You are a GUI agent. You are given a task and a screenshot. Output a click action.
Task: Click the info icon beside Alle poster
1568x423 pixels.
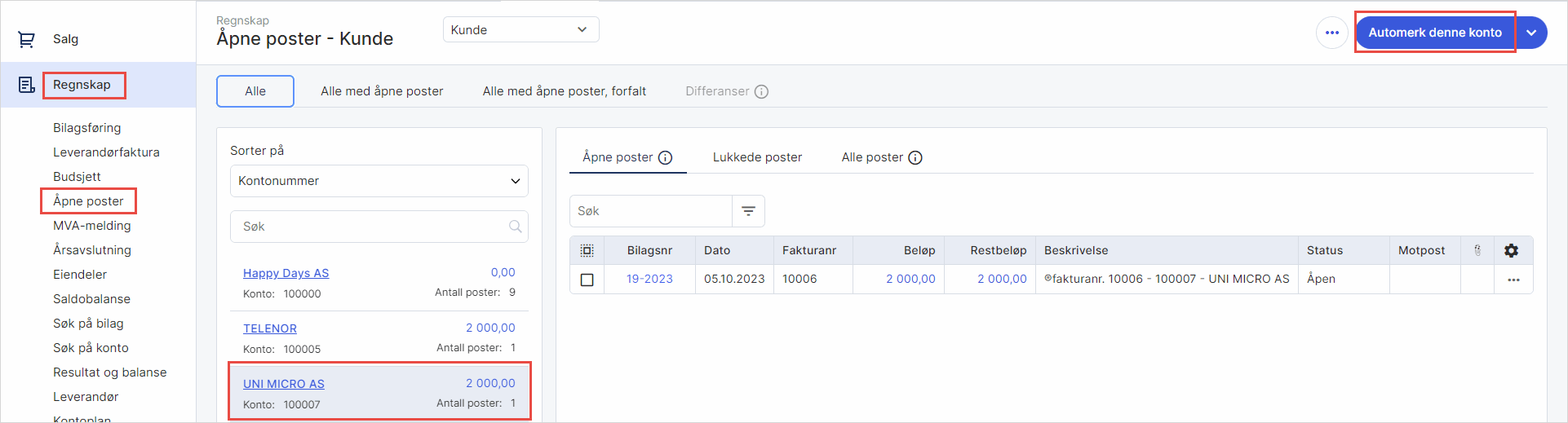915,157
